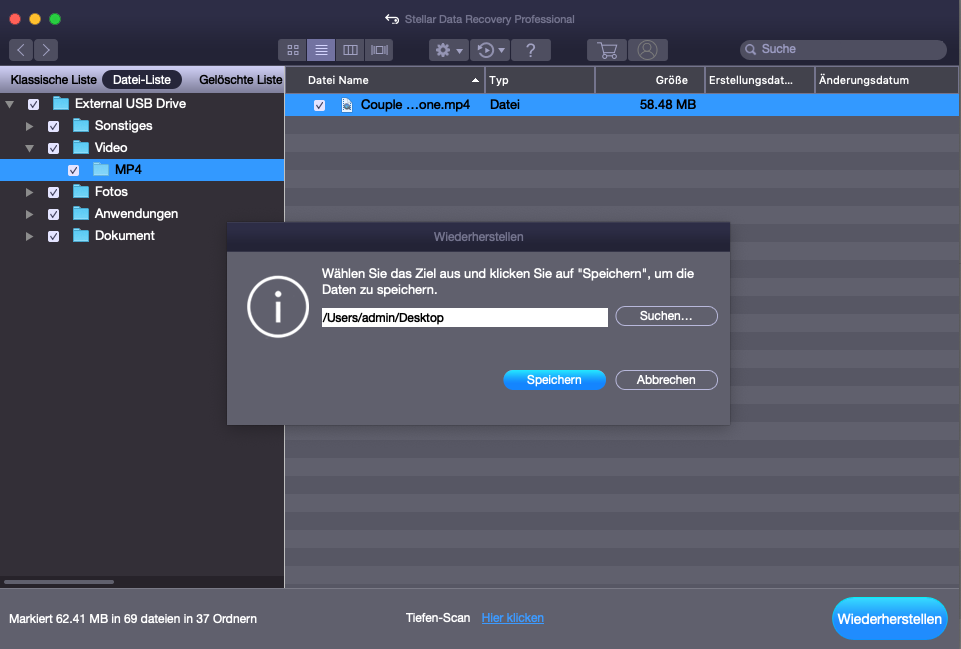
Task: Click the back navigation arrow
Action: tap(21, 50)
